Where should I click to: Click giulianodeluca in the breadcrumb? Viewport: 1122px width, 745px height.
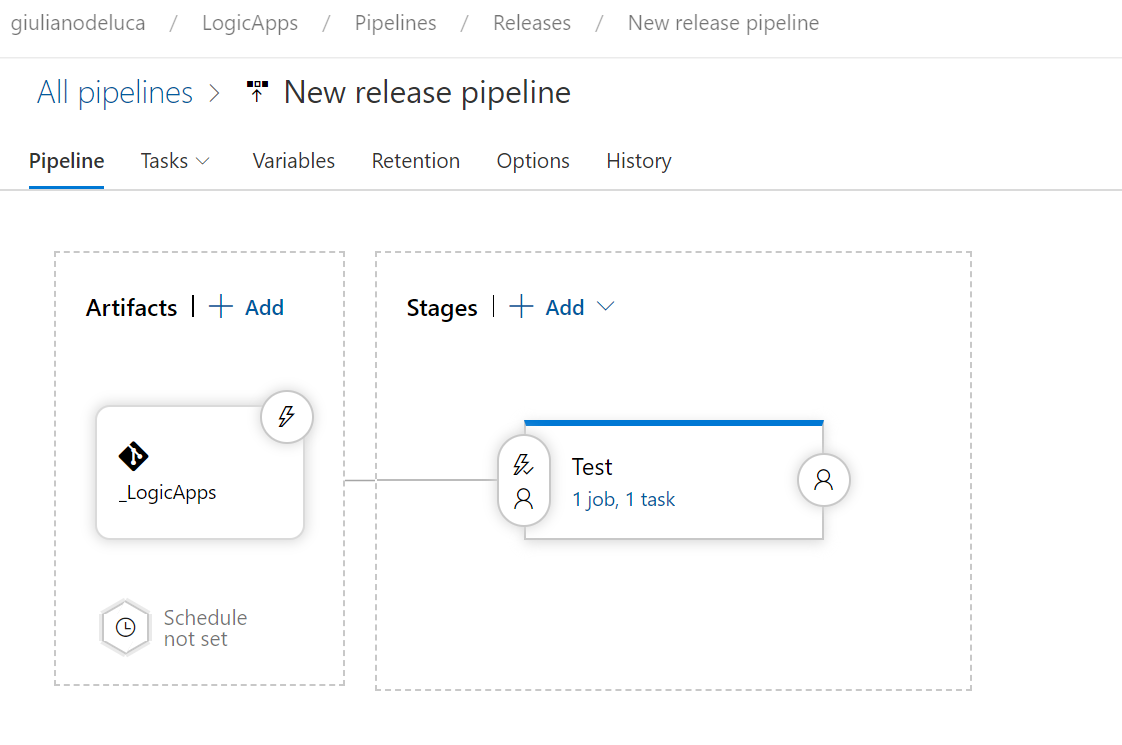point(78,23)
